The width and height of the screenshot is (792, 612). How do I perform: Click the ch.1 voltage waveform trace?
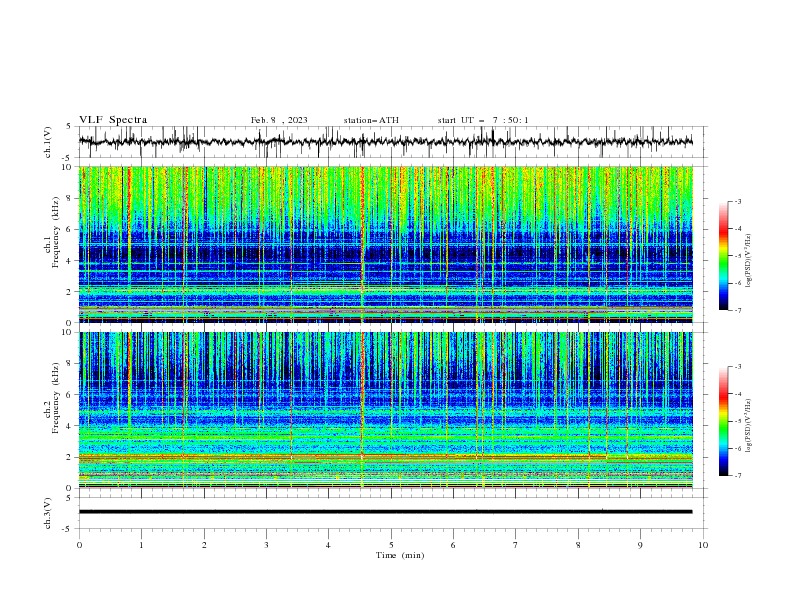click(385, 142)
